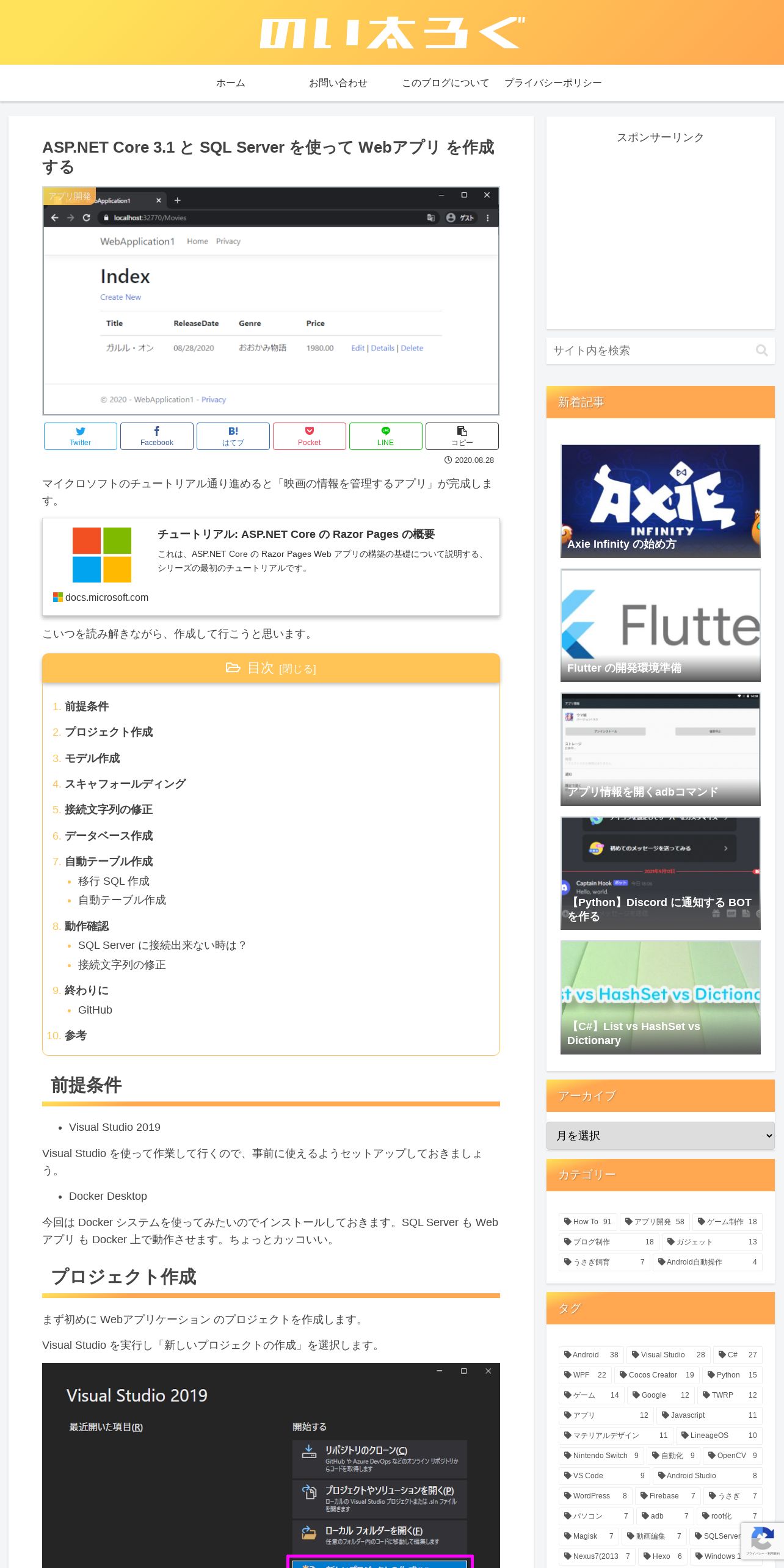784x1568 pixels.
Task: Open the Microsoft Razor Pages tutorial card
Action: point(271,567)
